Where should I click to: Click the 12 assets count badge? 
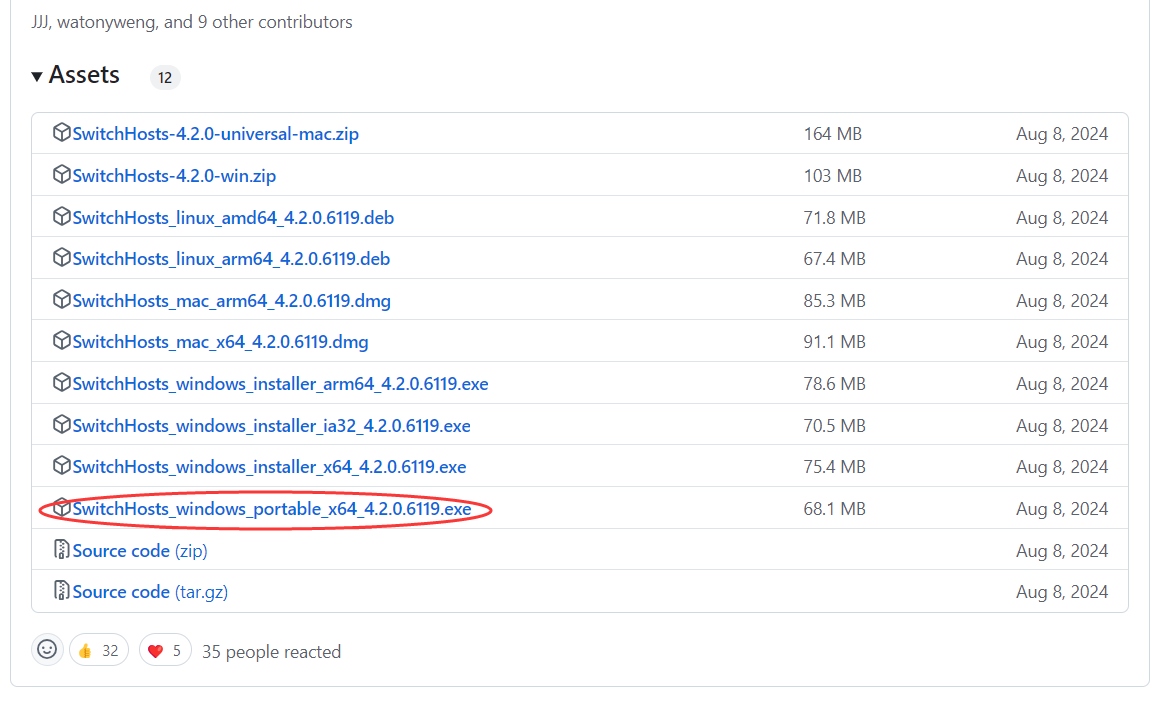tap(164, 77)
